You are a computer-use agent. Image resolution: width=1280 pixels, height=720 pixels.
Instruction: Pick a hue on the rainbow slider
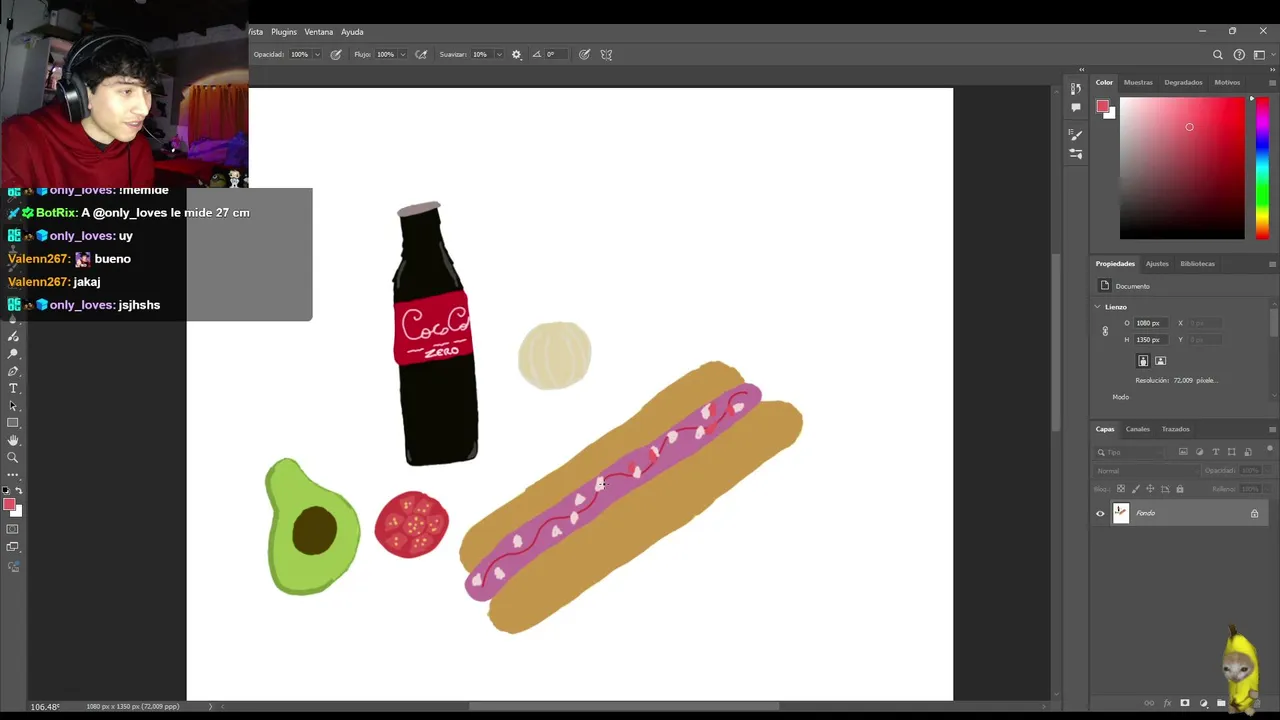pyautogui.click(x=1262, y=168)
